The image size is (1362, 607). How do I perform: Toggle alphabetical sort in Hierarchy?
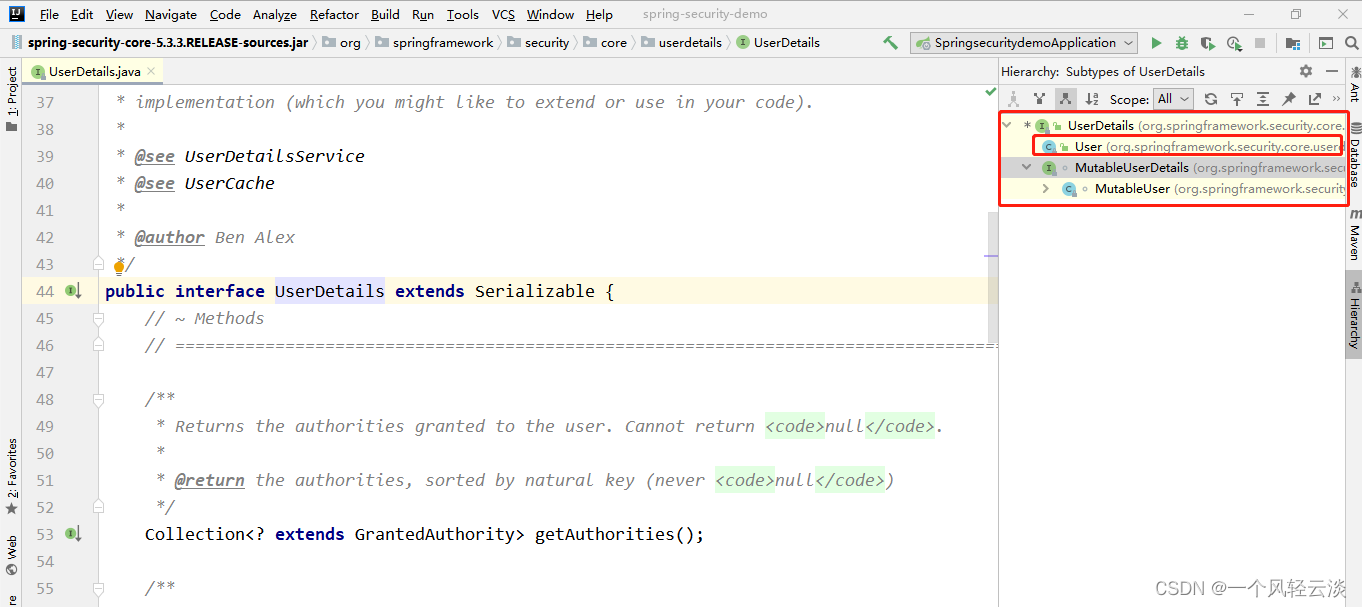coord(1092,99)
